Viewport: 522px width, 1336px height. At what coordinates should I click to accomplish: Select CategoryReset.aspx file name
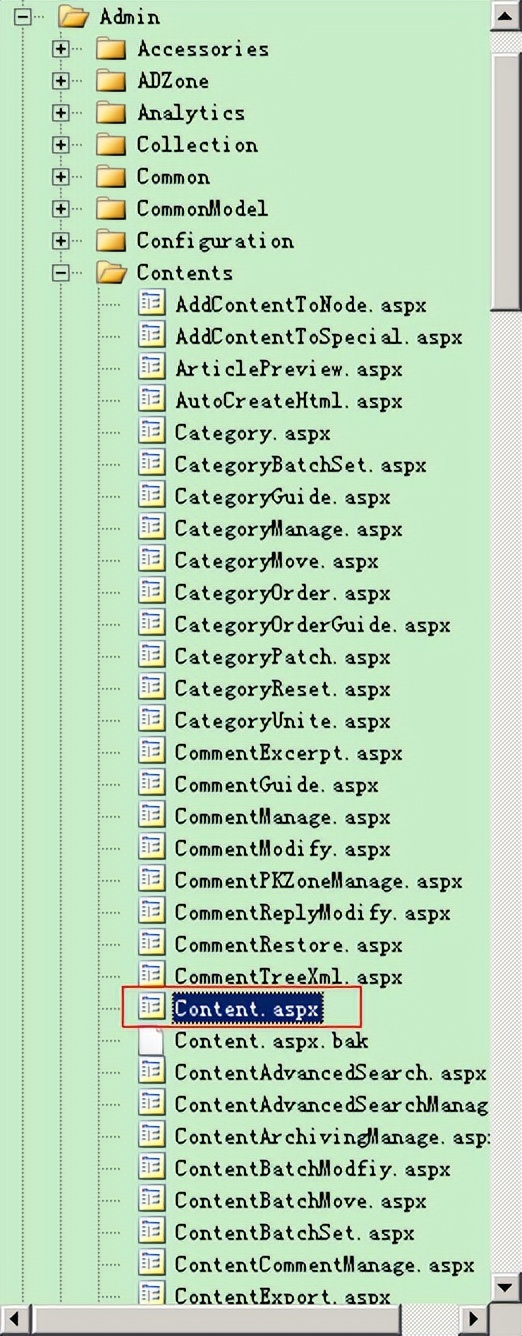282,690
